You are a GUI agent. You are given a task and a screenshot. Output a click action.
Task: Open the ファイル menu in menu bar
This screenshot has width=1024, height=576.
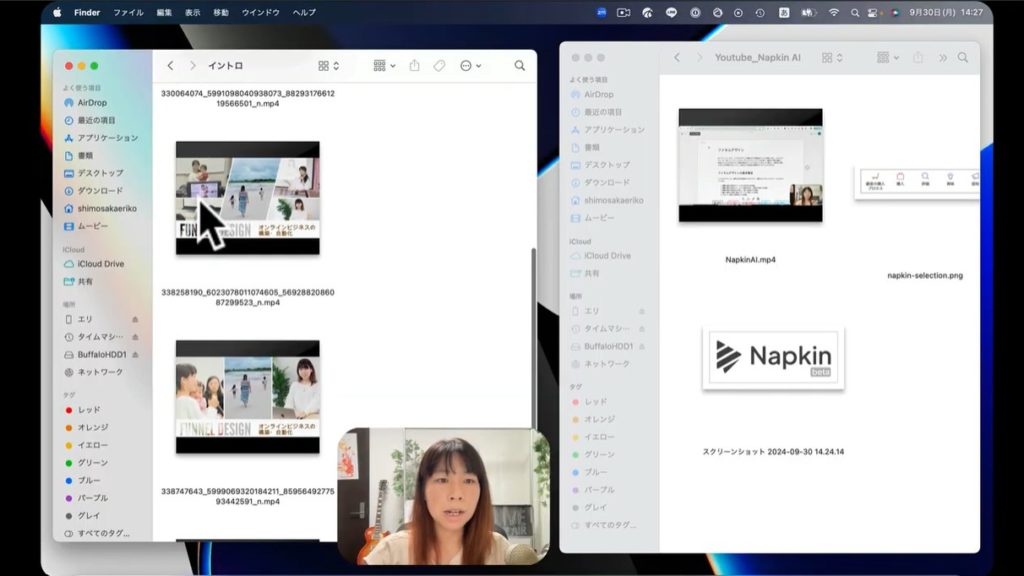coord(128,12)
